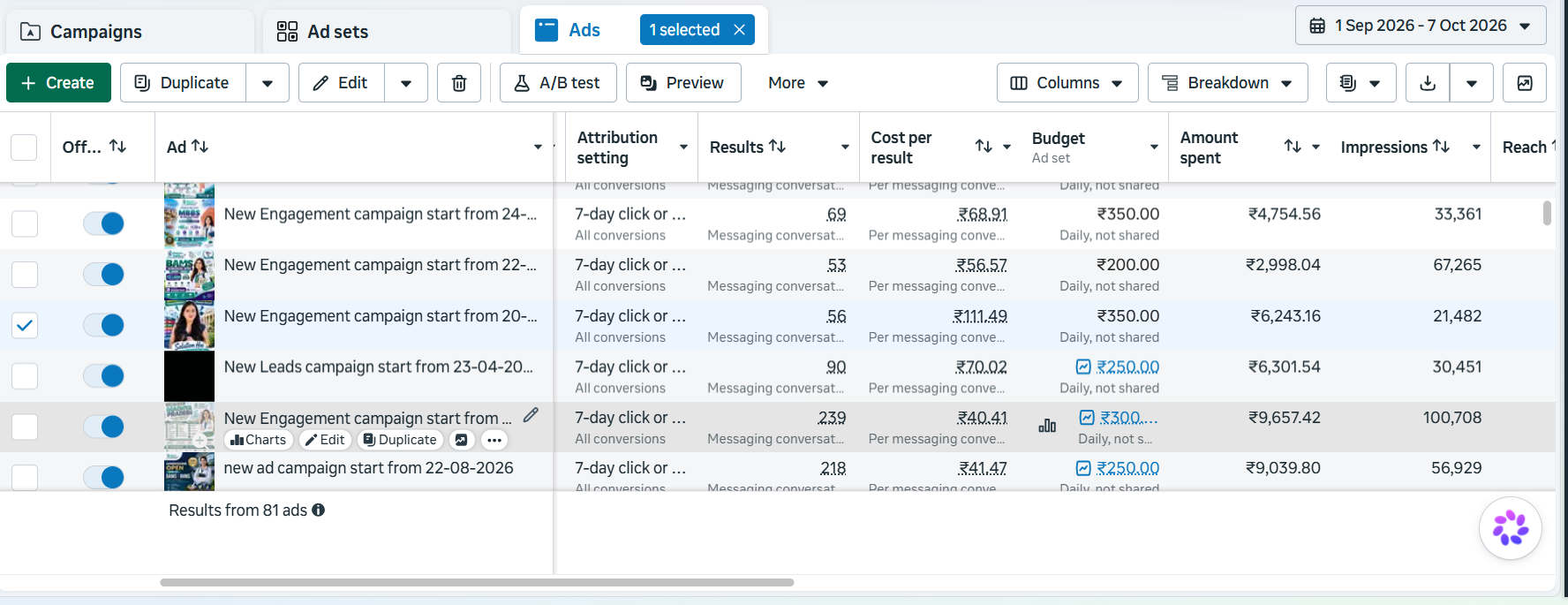Open the Breakdown dropdown
Image resolution: width=1568 pixels, height=605 pixels.
[1227, 83]
